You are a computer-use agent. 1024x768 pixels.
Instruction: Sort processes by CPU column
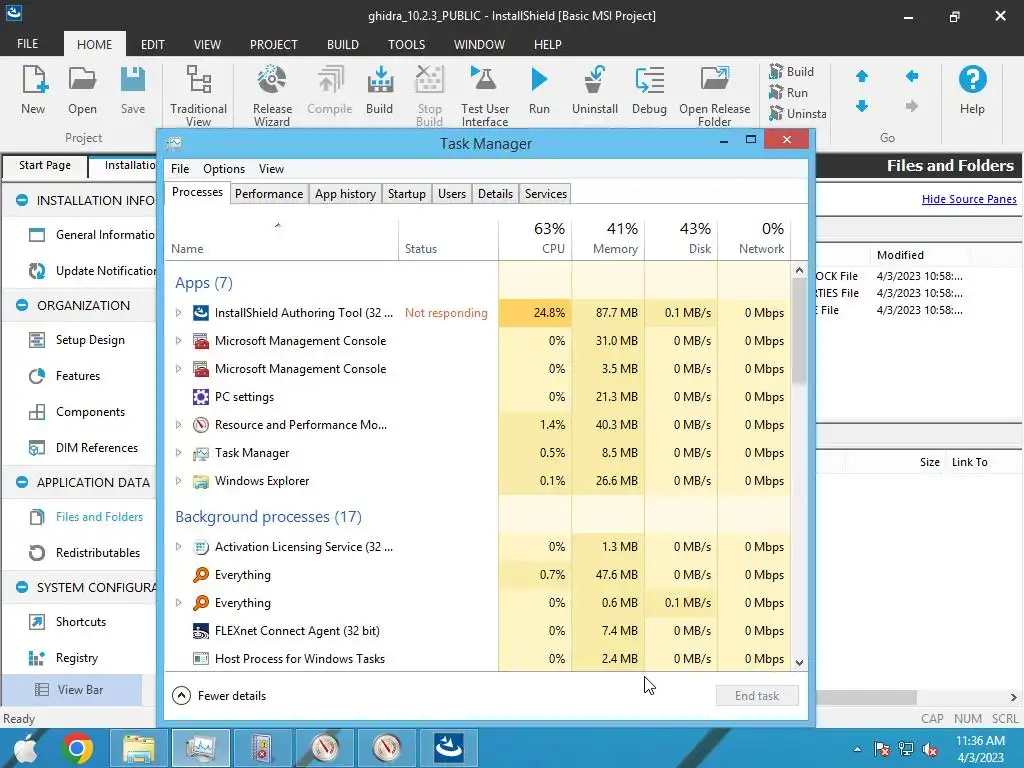click(536, 239)
